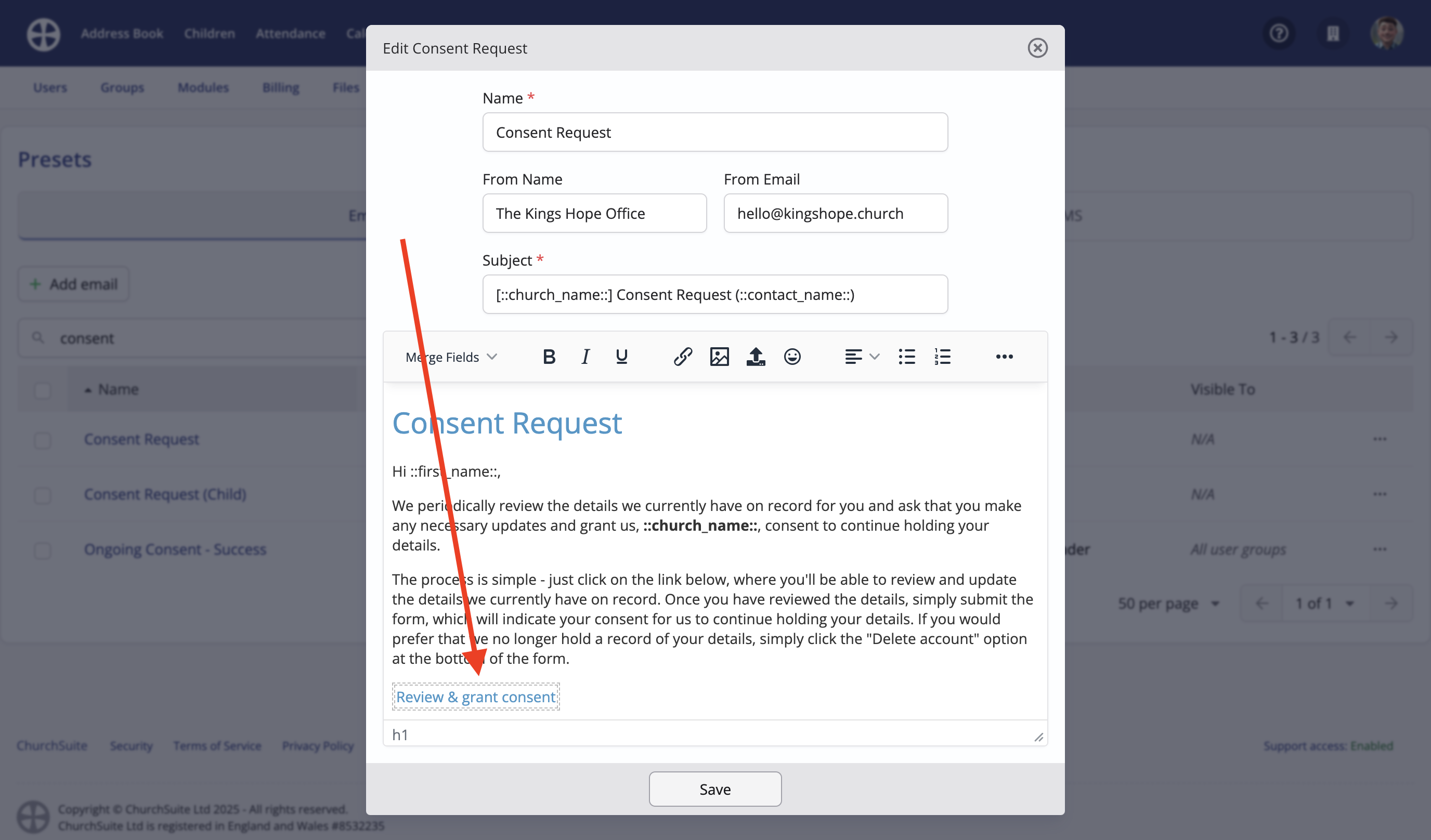This screenshot has width=1431, height=840.
Task: Open actions menu for Consent Request row
Action: (x=1380, y=439)
